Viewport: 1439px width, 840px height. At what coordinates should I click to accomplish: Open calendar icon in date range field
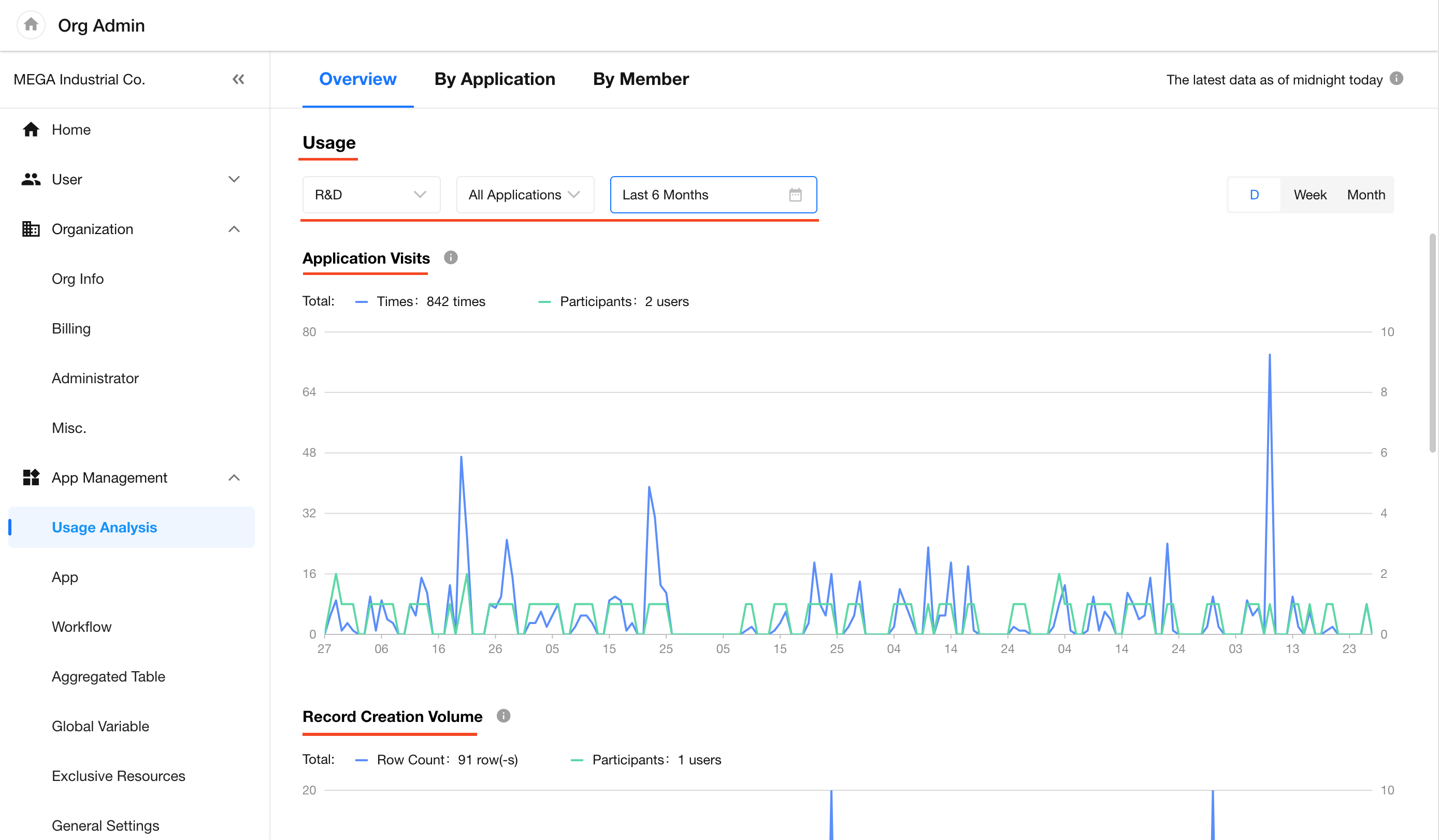coord(795,195)
